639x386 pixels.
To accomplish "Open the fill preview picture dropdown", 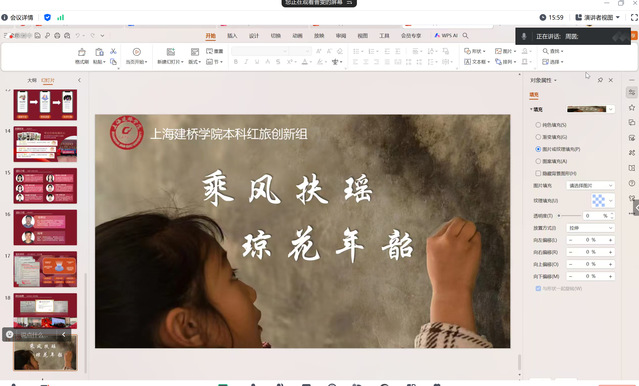I will (591, 109).
